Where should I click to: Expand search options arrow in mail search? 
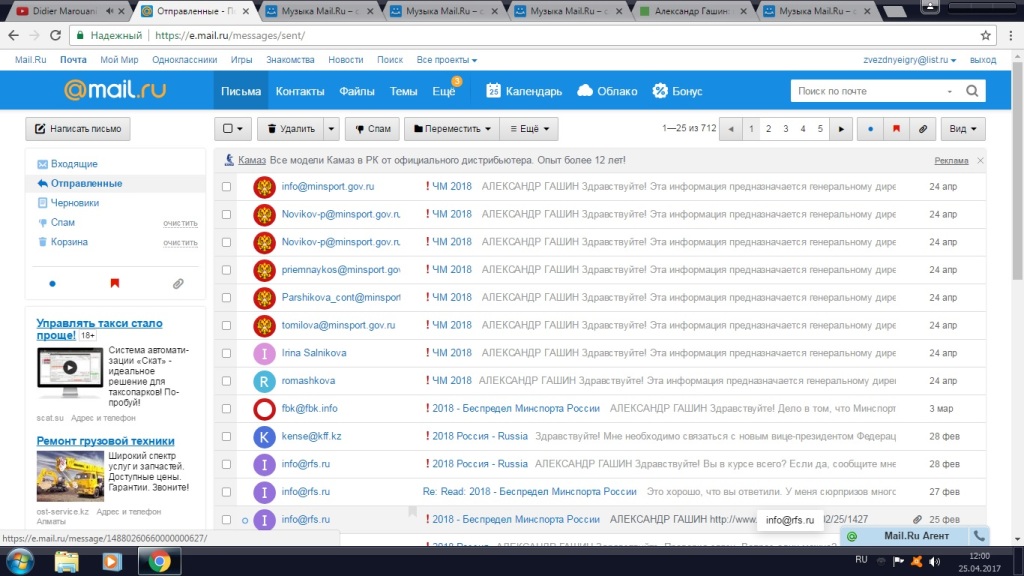(950, 91)
